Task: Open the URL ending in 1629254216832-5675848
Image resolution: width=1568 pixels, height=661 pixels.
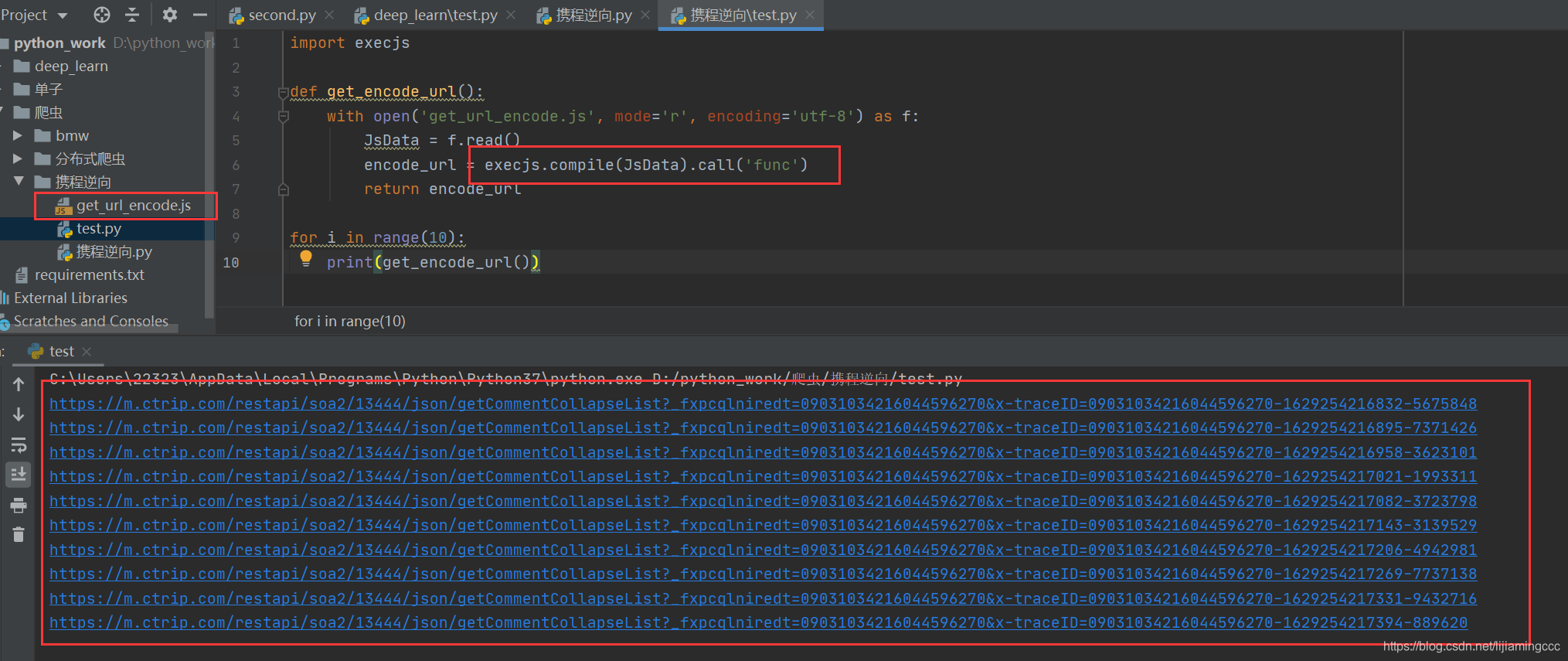Action: (x=763, y=404)
